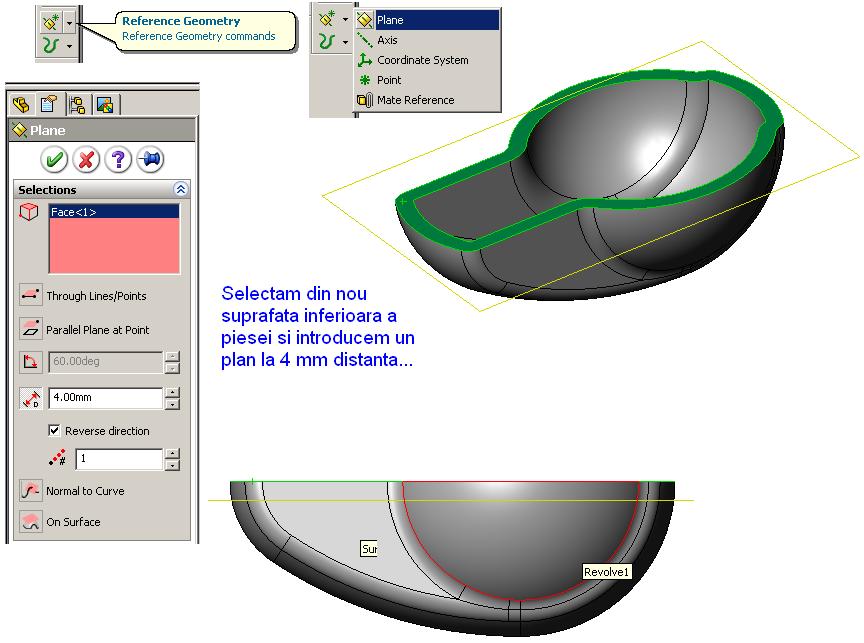Choose Plane from the Reference Geometry menu
The width and height of the screenshot is (864, 643).
click(x=428, y=20)
